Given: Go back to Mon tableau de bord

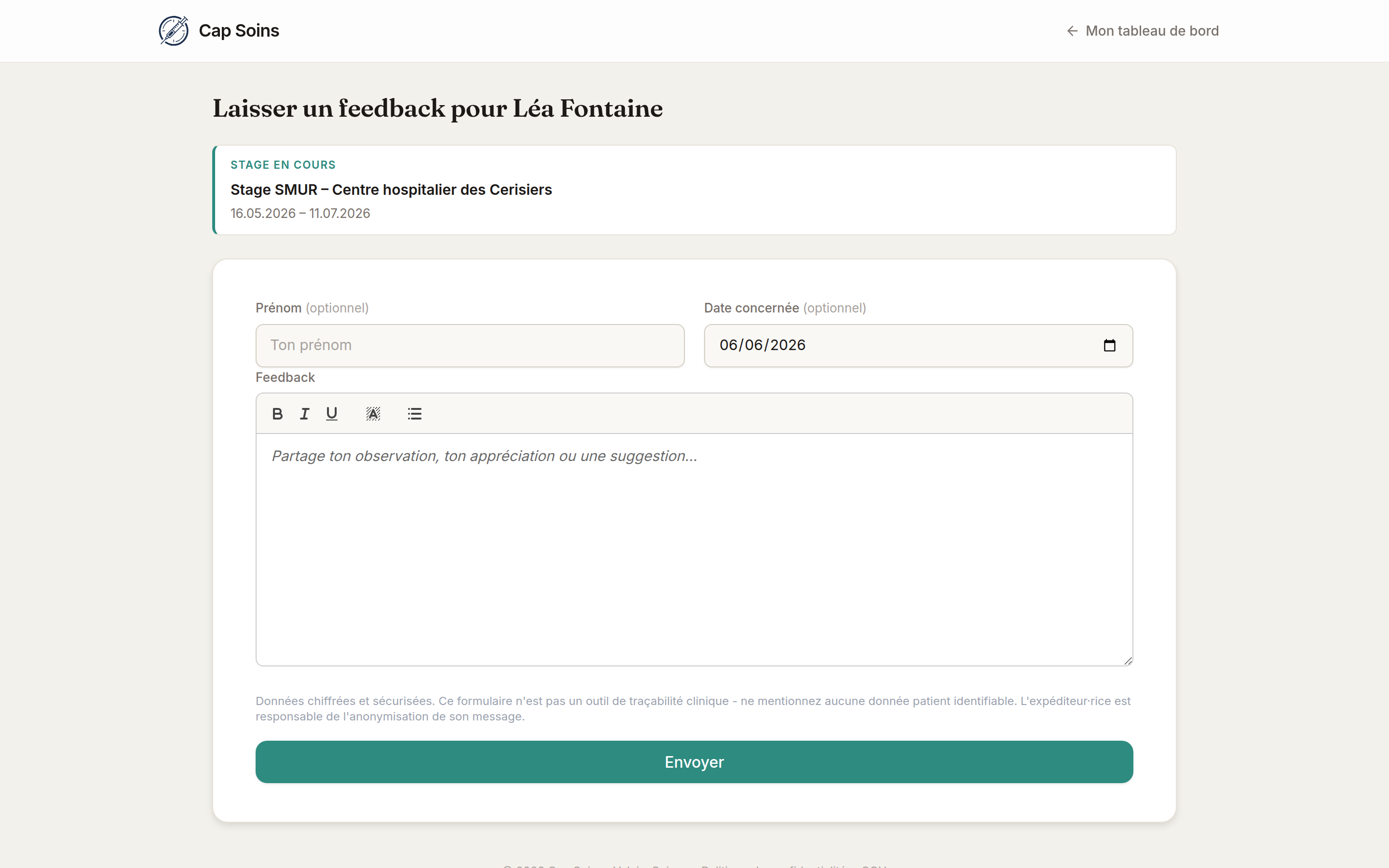Looking at the screenshot, I should (1142, 31).
